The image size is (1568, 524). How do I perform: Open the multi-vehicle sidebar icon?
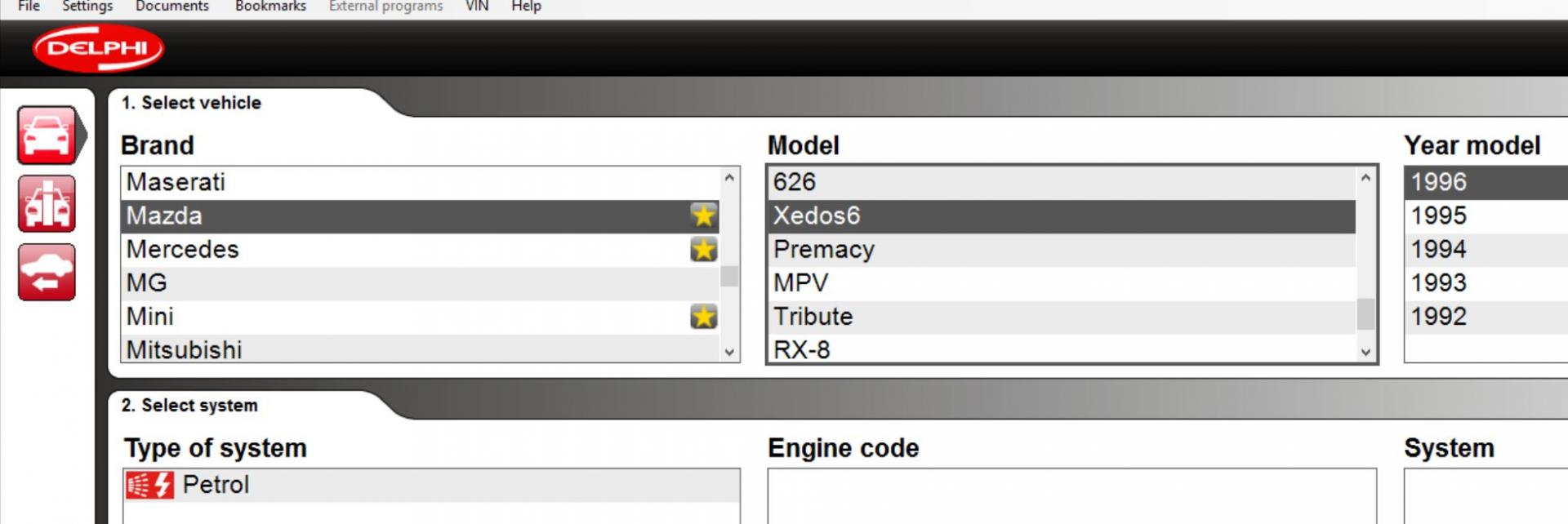click(x=47, y=204)
